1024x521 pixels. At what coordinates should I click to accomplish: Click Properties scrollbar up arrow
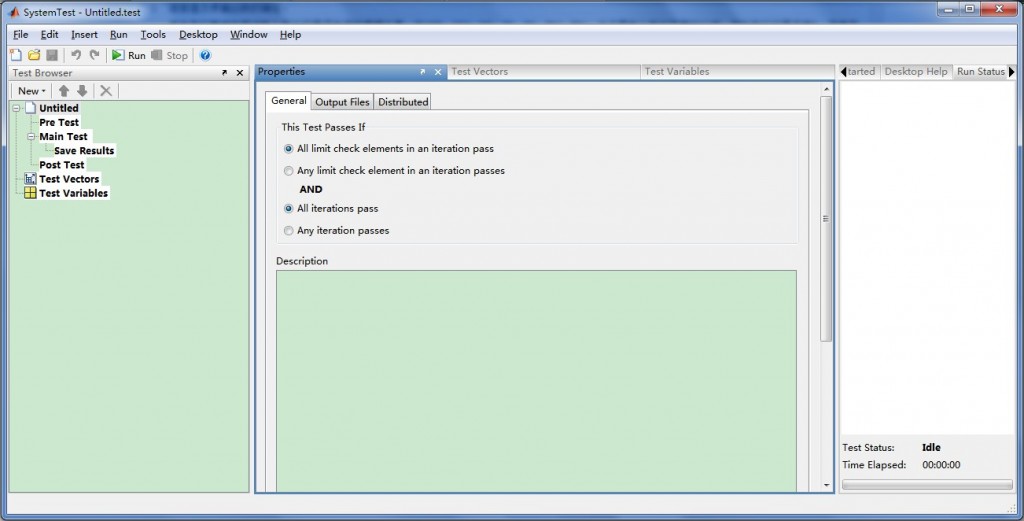pos(826,89)
